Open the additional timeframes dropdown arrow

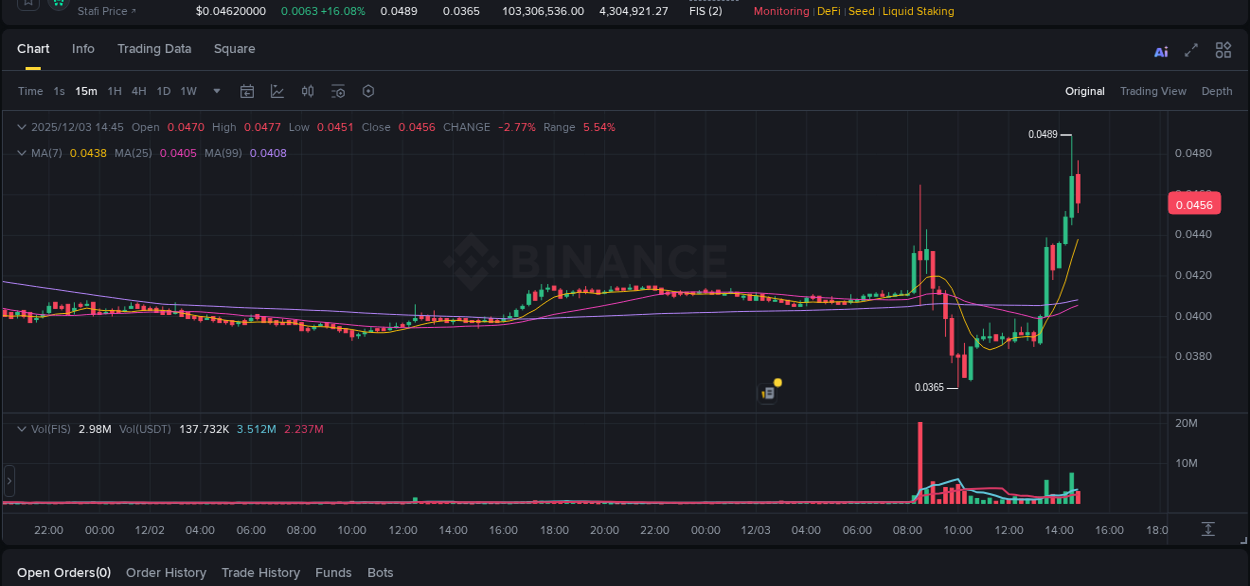[x=215, y=91]
